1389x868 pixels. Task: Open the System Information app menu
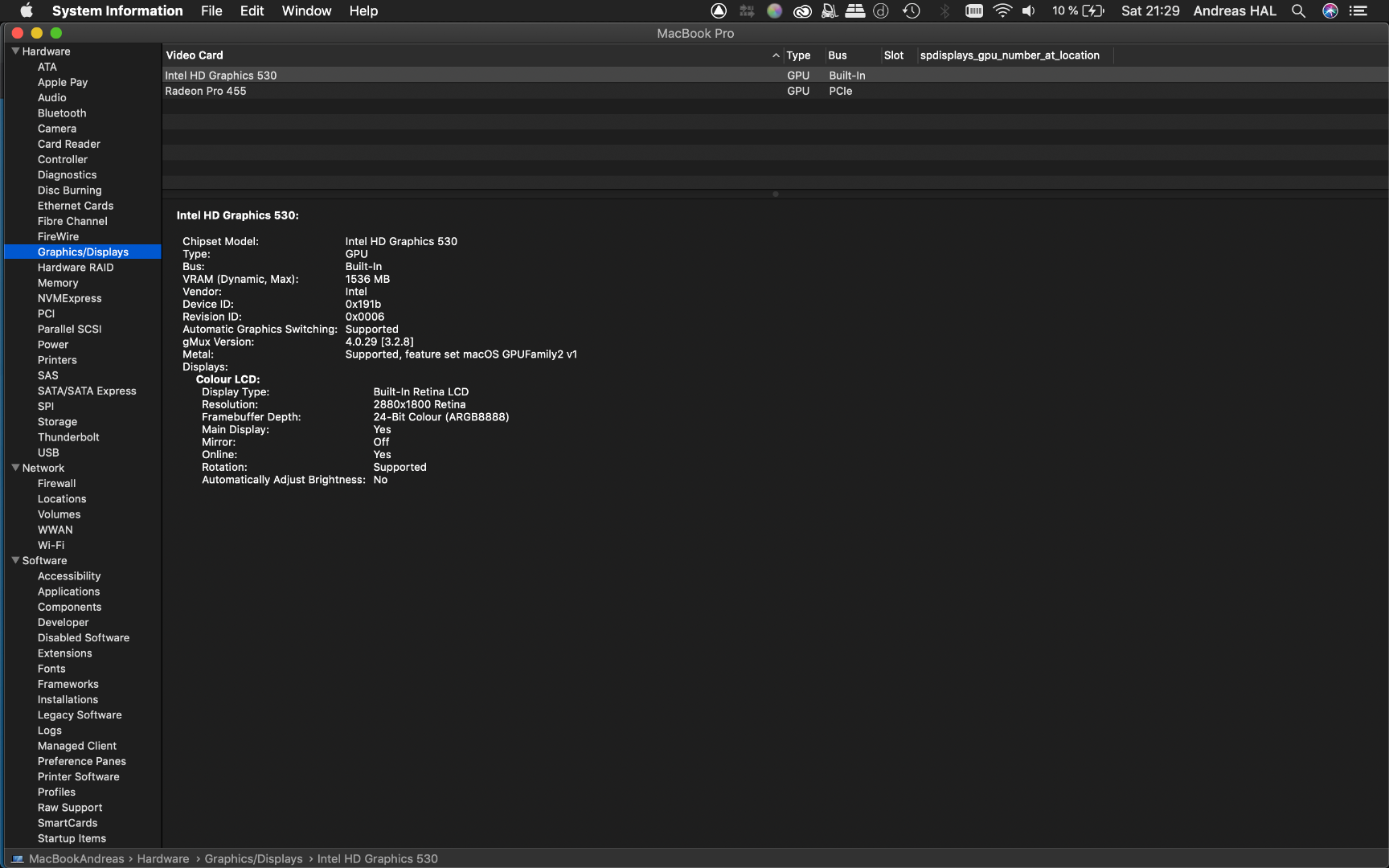pos(117,10)
